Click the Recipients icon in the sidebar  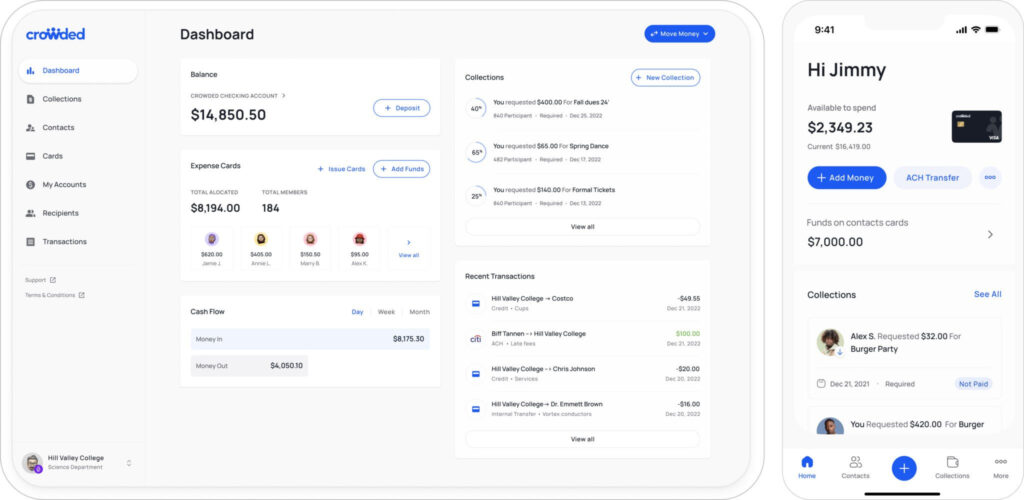click(x=31, y=213)
